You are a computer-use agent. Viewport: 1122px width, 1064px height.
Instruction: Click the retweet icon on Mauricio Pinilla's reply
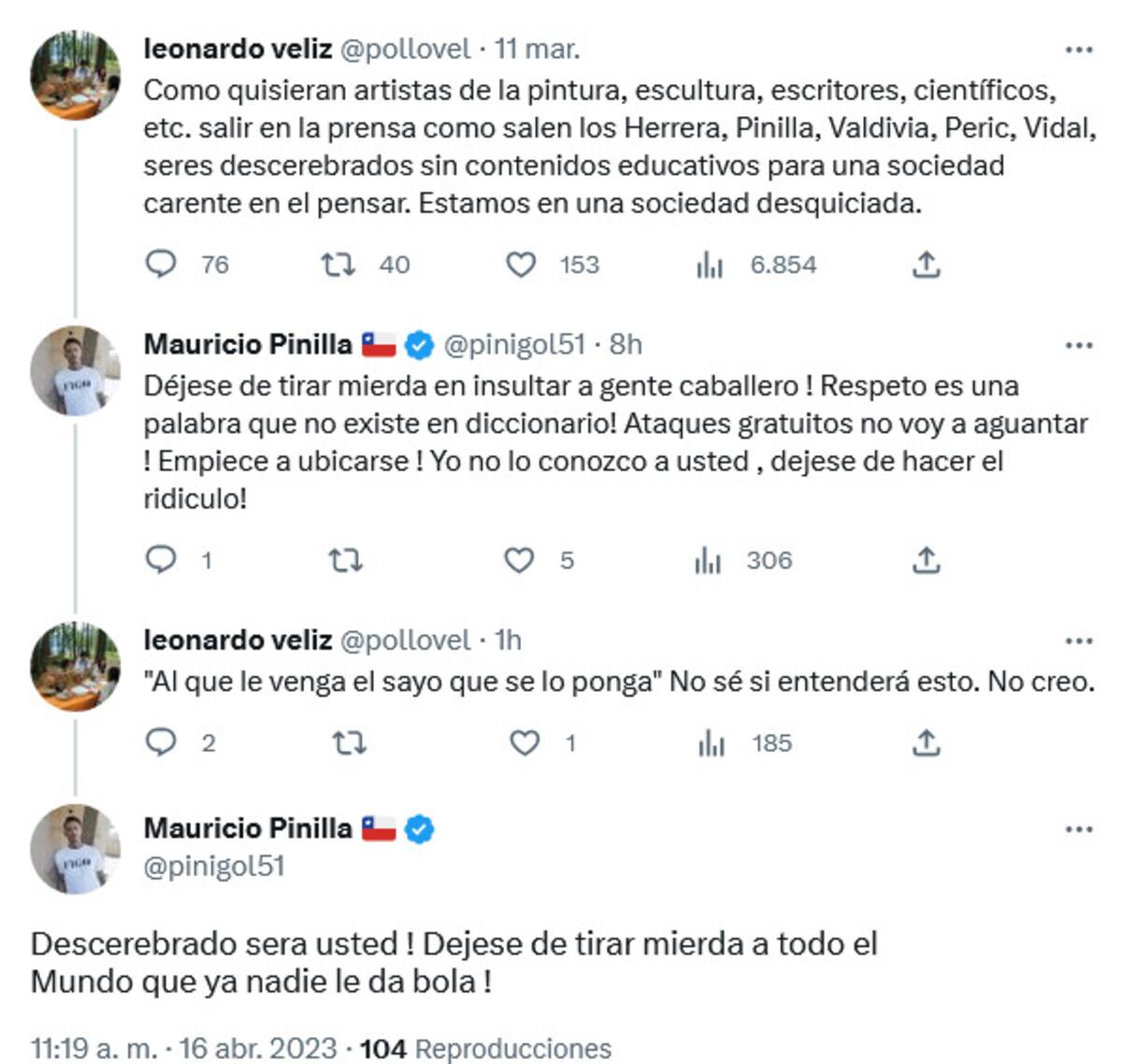click(x=343, y=561)
